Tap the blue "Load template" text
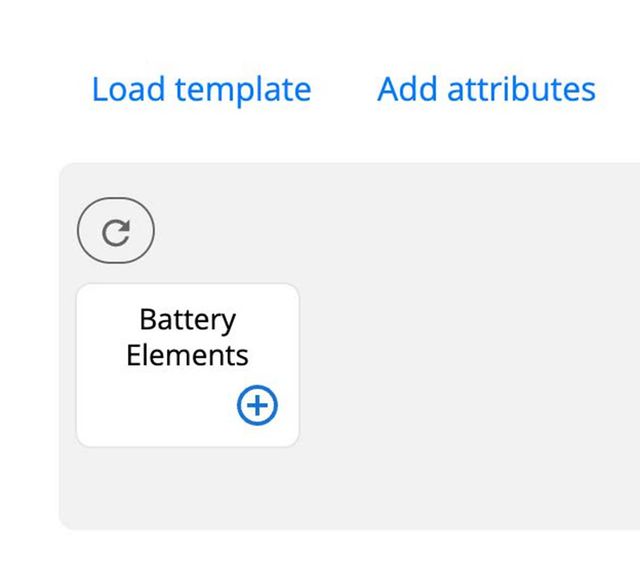The image size is (640, 585). 201,89
